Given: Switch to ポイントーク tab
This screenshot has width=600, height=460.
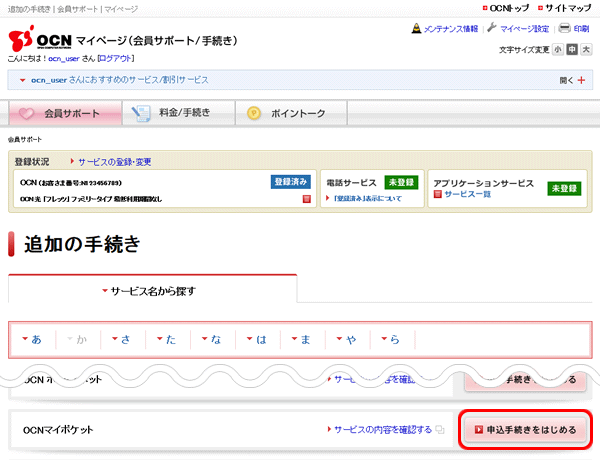Looking at the screenshot, I should point(292,113).
